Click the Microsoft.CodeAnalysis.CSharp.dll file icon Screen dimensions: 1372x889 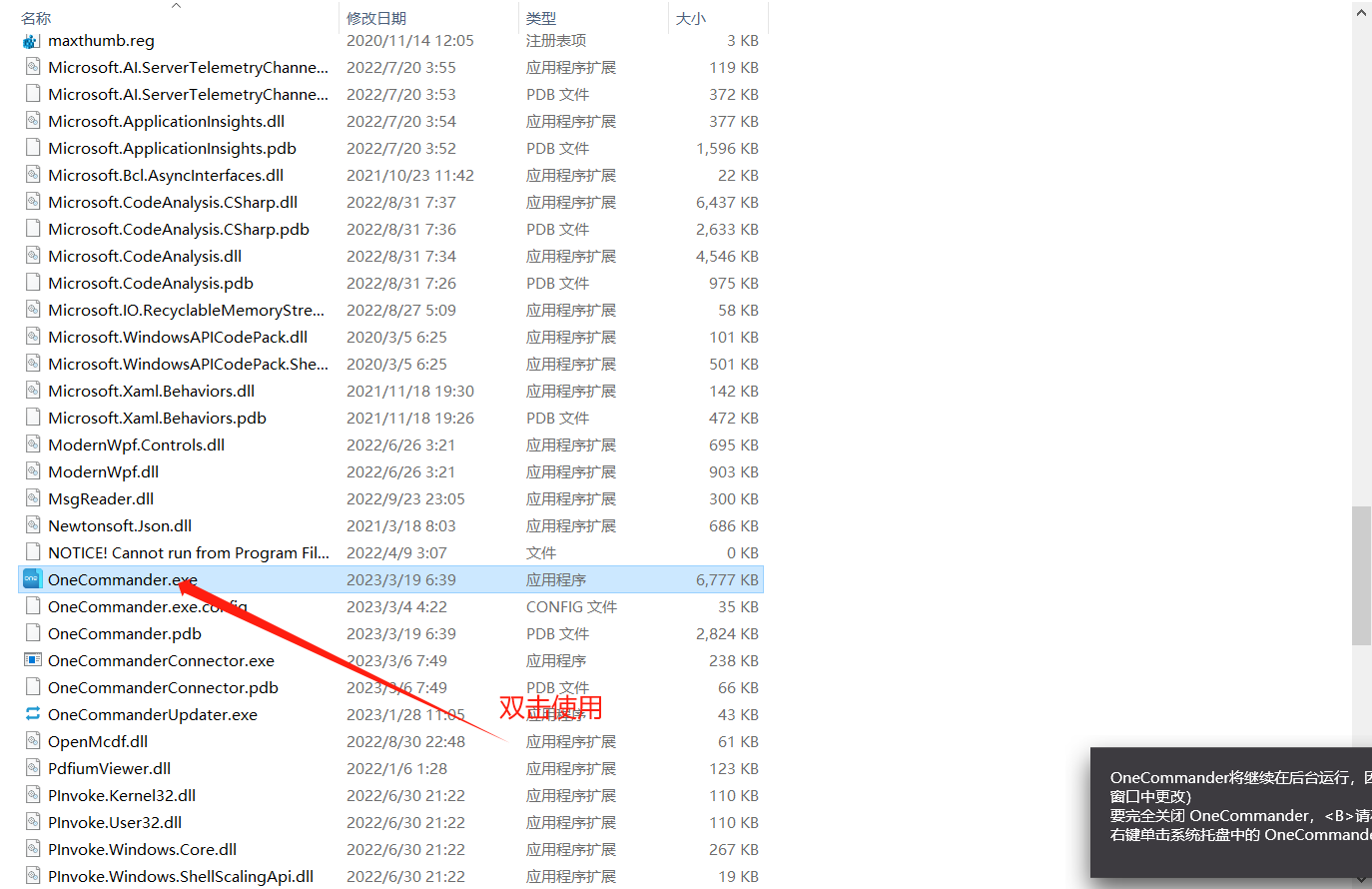[32, 202]
